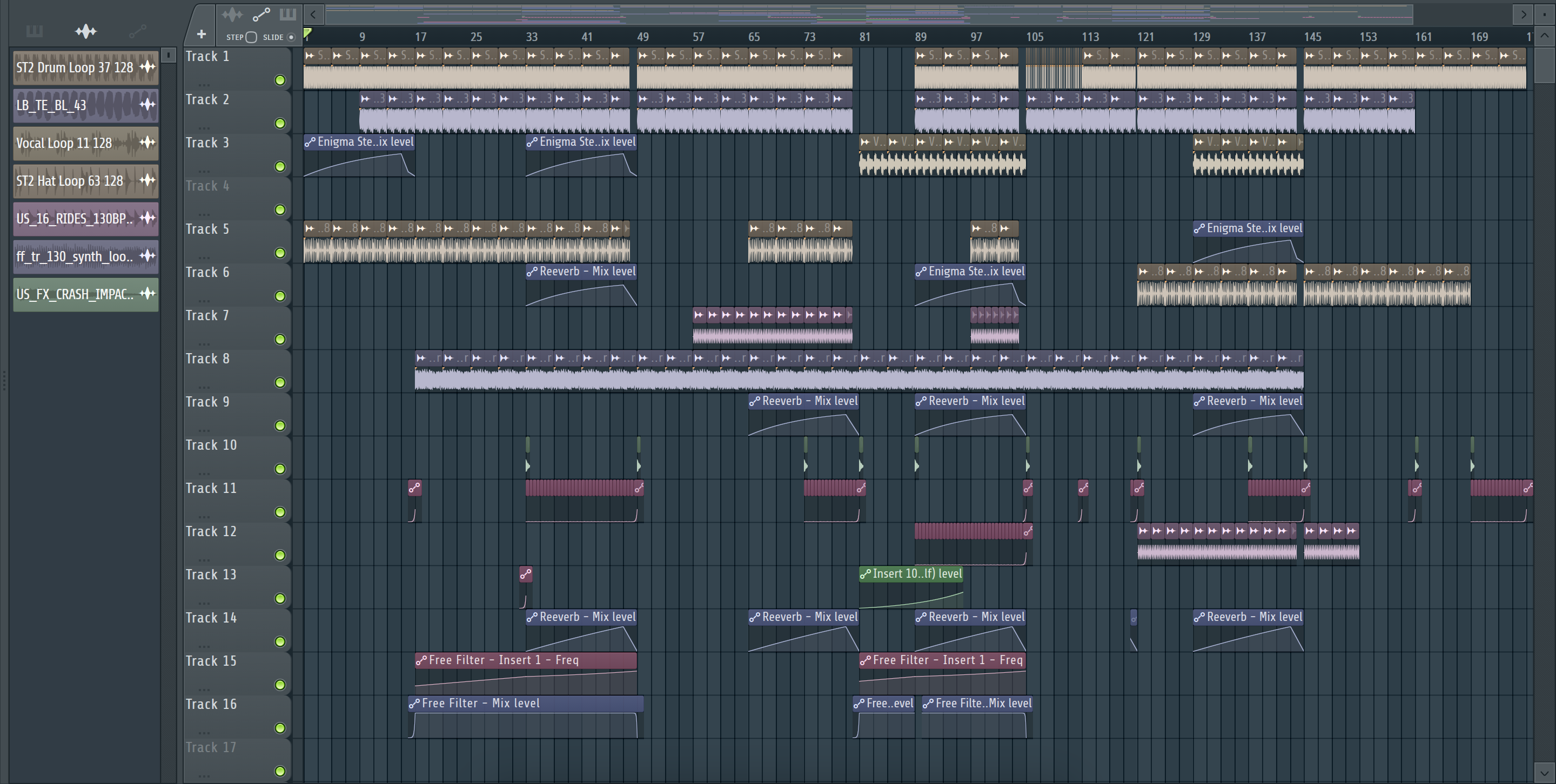Click the Track 11 header label
This screenshot has width=1556, height=784.
(211, 488)
